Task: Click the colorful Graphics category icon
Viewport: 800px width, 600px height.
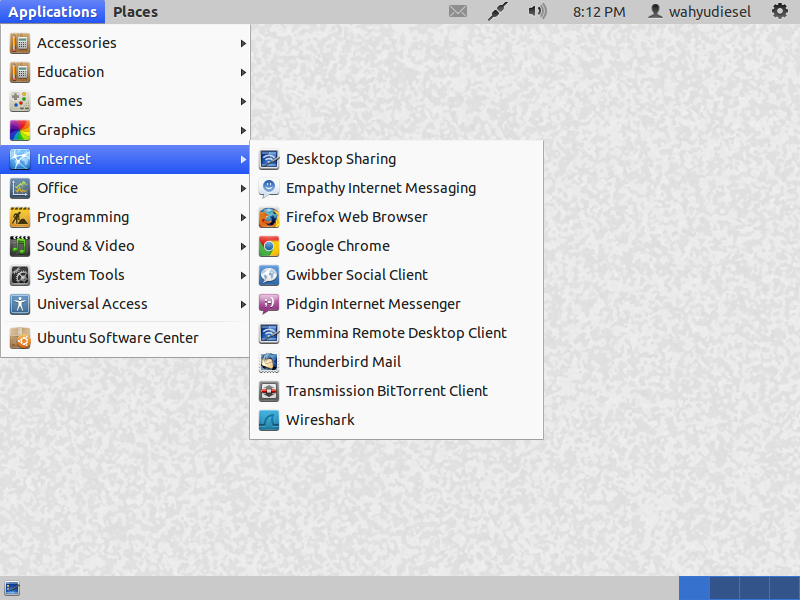Action: coord(20,130)
